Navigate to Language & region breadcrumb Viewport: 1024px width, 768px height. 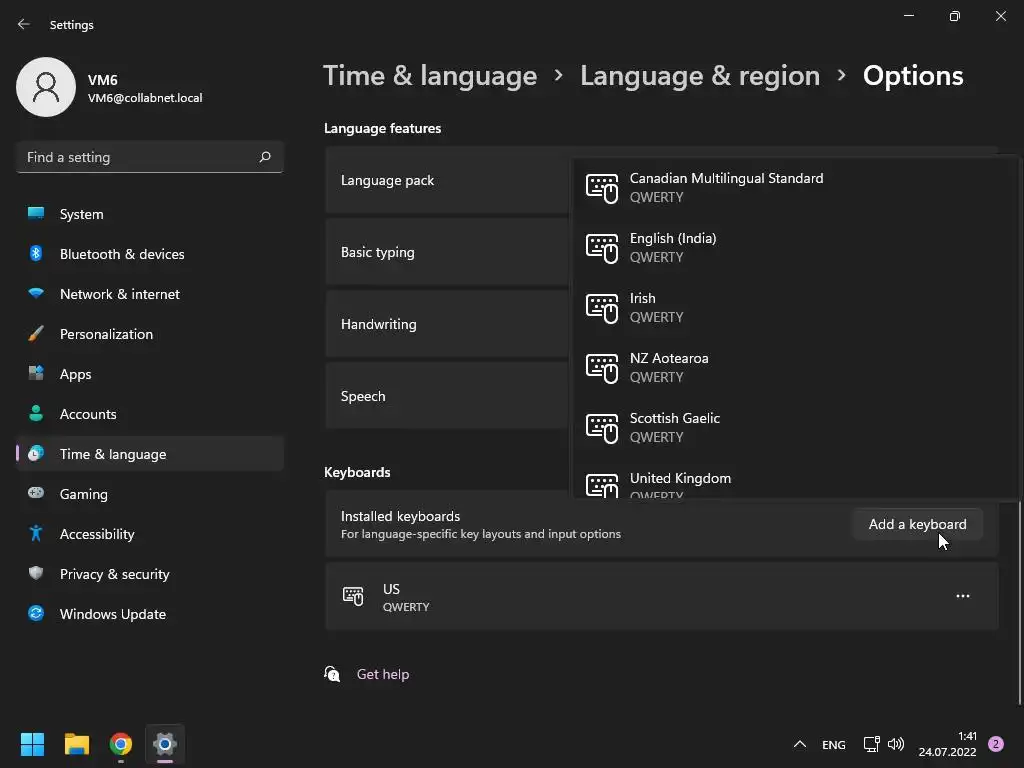pos(700,76)
